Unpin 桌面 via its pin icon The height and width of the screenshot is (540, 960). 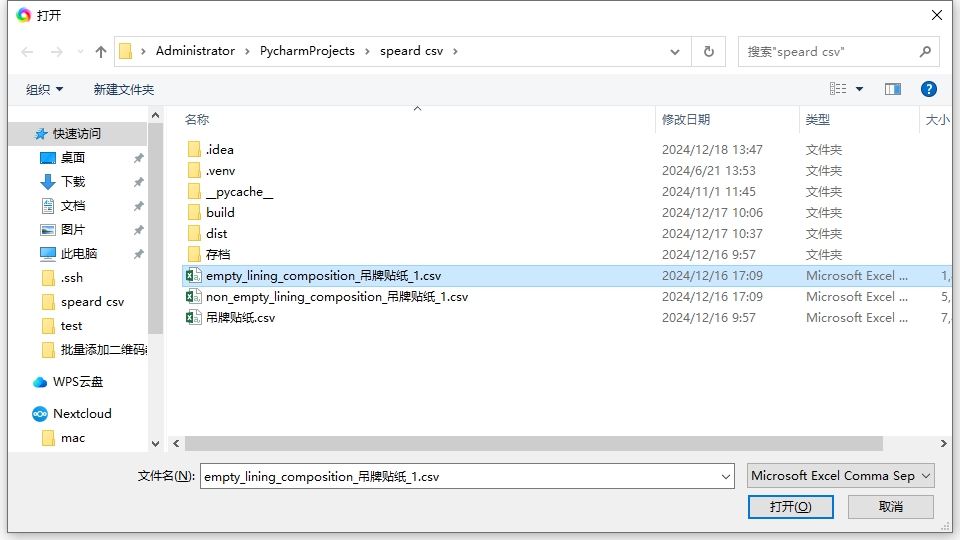[138, 158]
